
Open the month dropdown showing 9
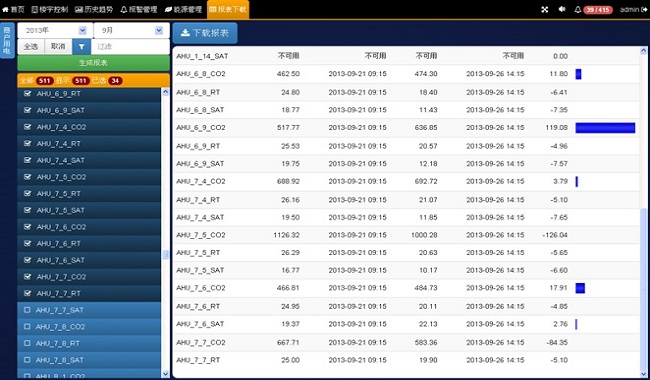[131, 30]
